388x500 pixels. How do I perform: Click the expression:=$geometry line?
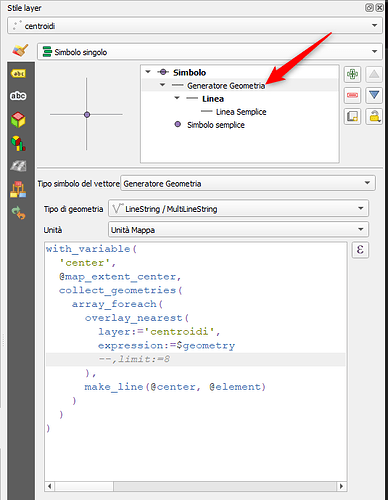(x=166, y=346)
